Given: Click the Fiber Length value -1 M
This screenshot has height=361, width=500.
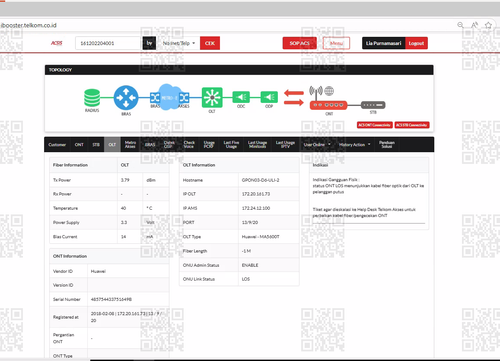Looking at the screenshot, I should pyautogui.click(x=246, y=251).
